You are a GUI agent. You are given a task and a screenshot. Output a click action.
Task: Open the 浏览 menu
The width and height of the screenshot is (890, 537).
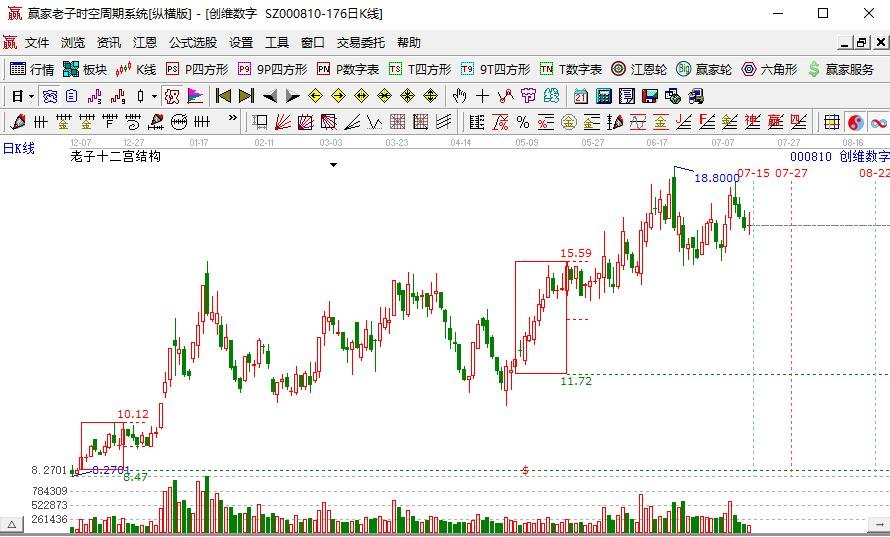73,43
